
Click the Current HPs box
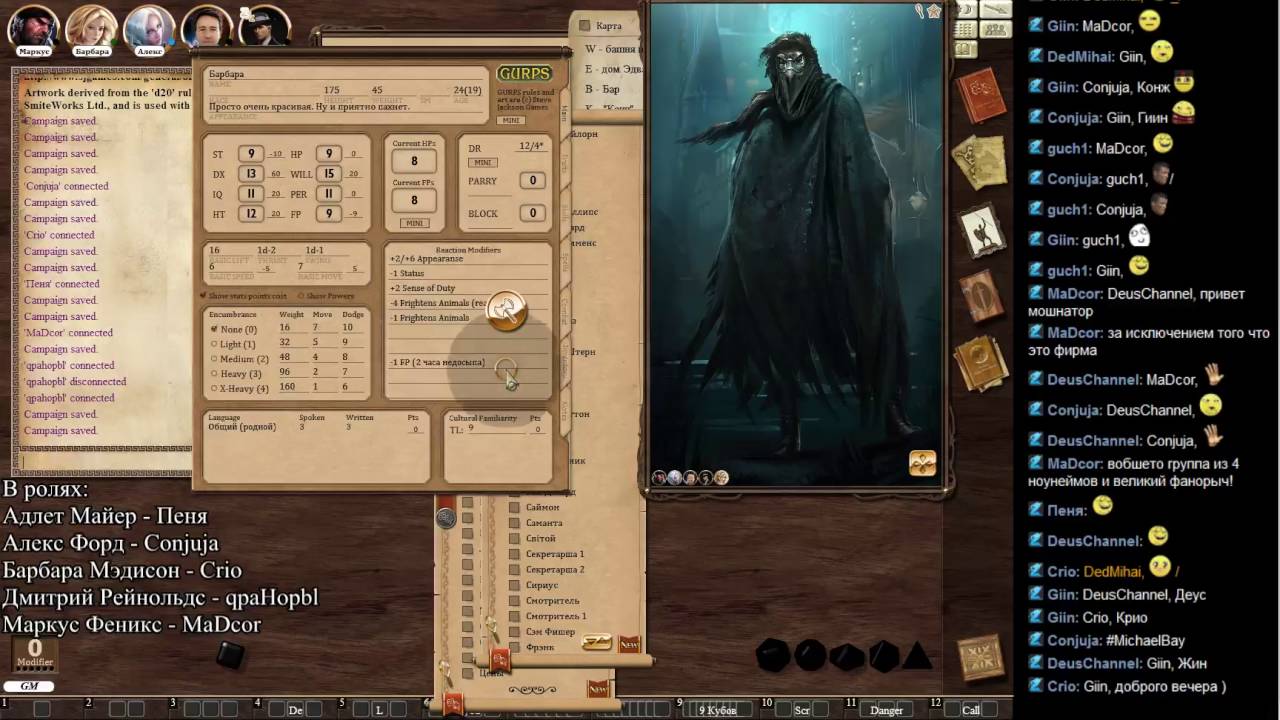414,161
